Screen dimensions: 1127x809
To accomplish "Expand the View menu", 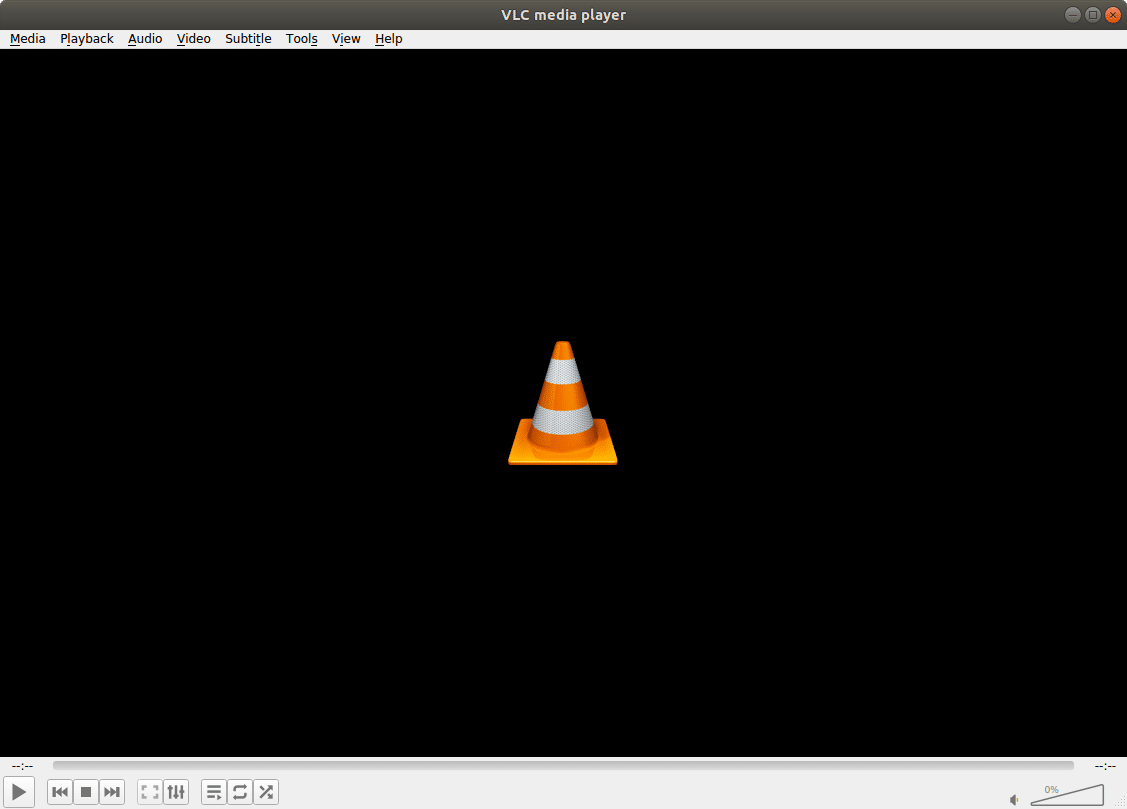I will tap(346, 39).
